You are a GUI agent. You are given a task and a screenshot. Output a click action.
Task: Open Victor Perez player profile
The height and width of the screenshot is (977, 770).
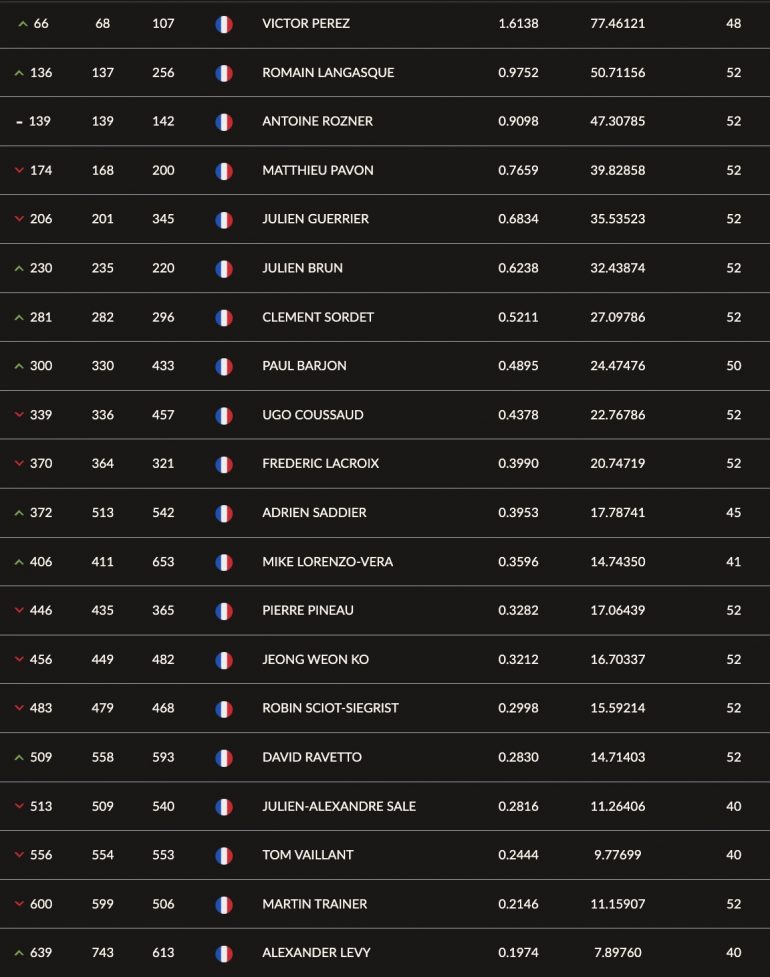[x=306, y=24]
